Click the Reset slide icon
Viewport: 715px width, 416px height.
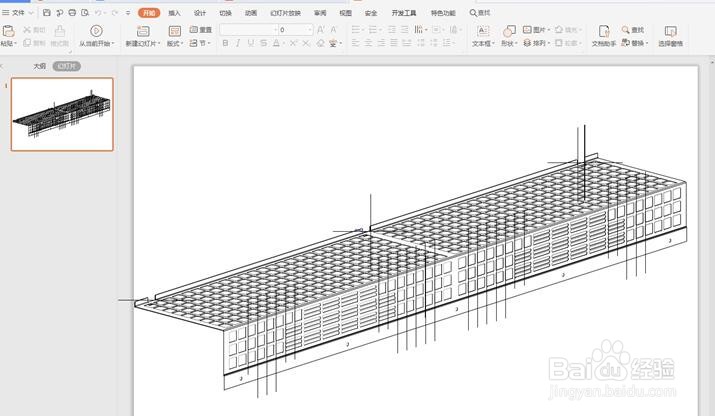[194, 30]
